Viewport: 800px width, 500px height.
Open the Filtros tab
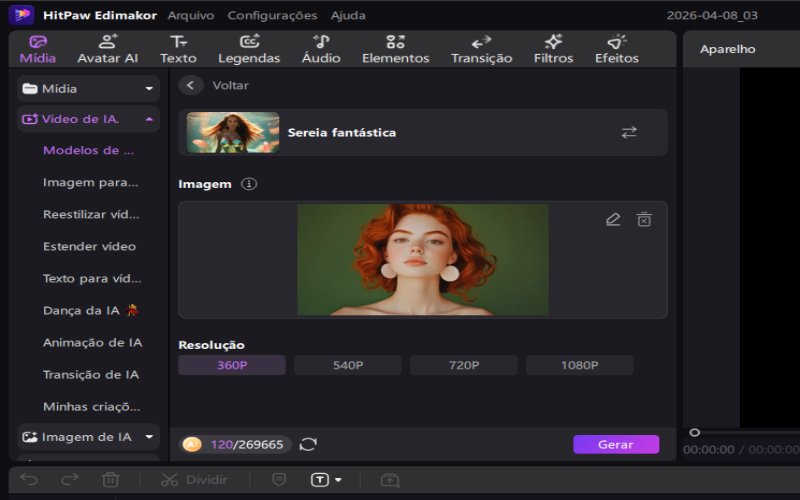coord(553,49)
